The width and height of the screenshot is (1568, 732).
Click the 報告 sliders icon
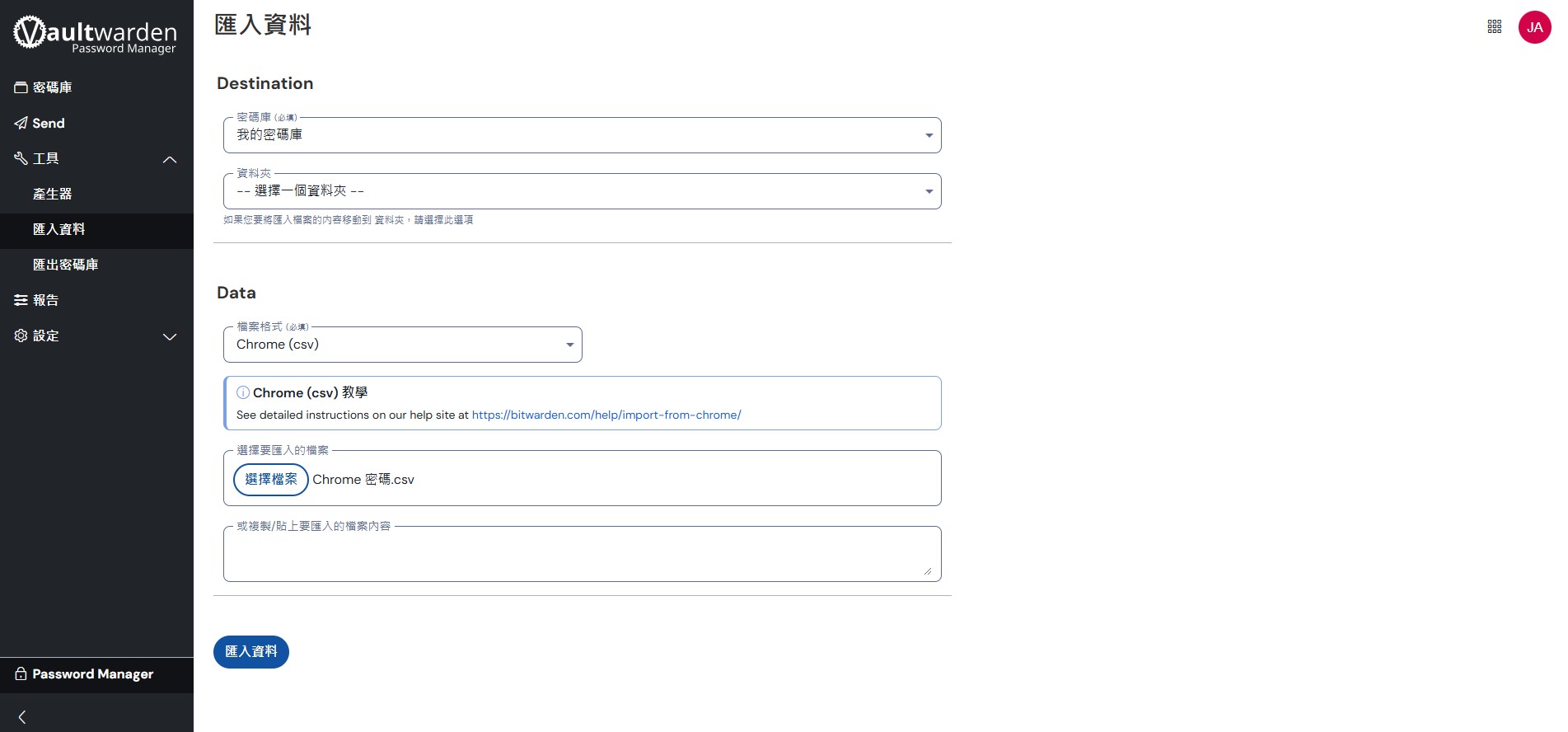[21, 300]
